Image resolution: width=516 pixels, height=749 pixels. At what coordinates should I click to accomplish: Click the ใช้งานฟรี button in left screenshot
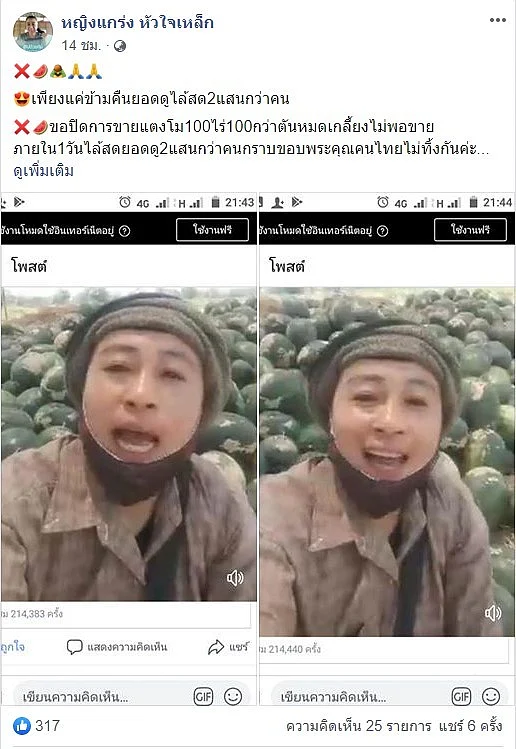pyautogui.click(x=213, y=230)
